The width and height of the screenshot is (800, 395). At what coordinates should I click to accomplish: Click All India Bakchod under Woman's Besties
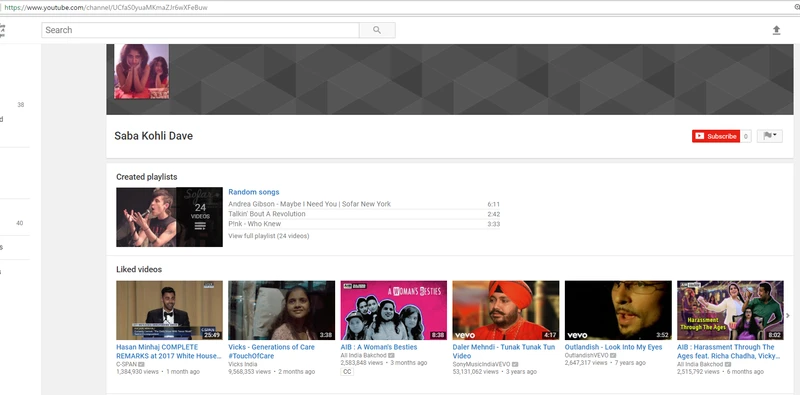click(363, 355)
